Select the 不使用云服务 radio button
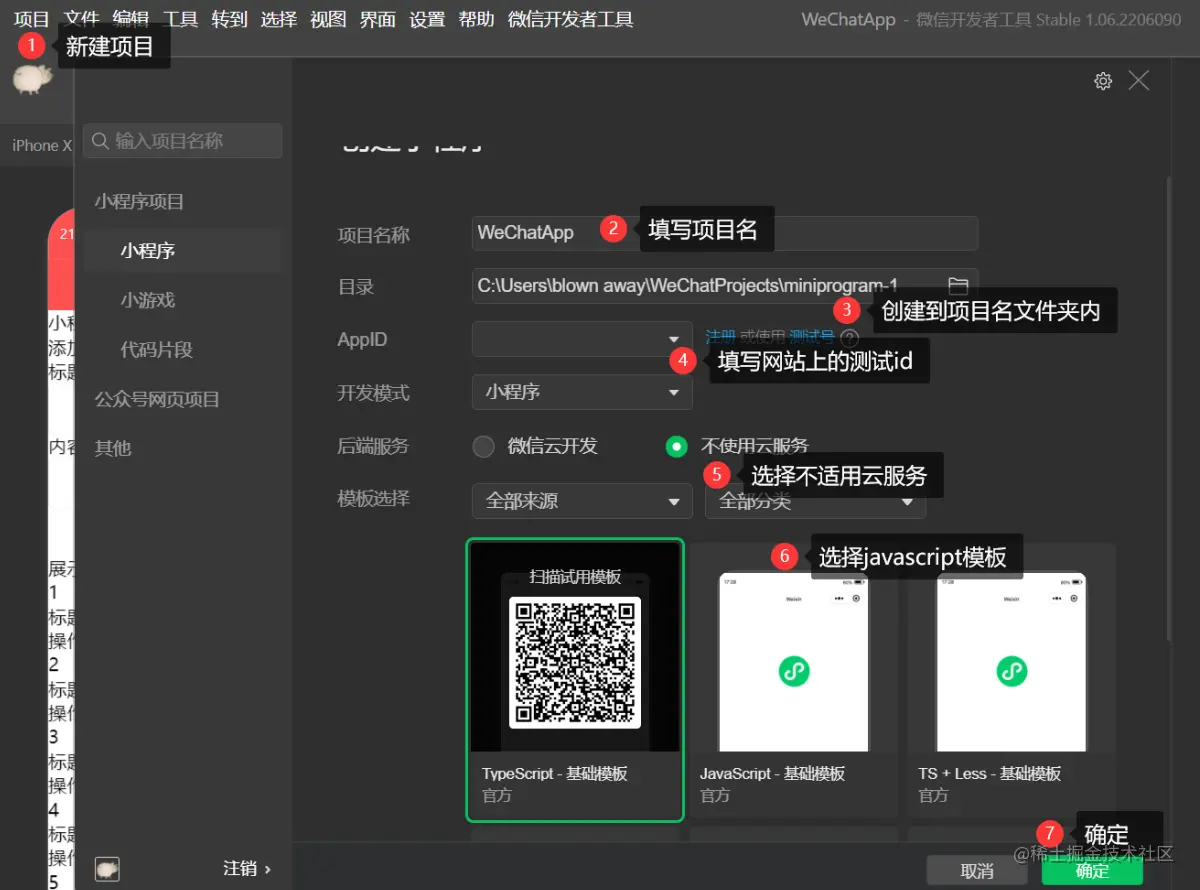Screen dimensions: 1200x890 click(677, 446)
